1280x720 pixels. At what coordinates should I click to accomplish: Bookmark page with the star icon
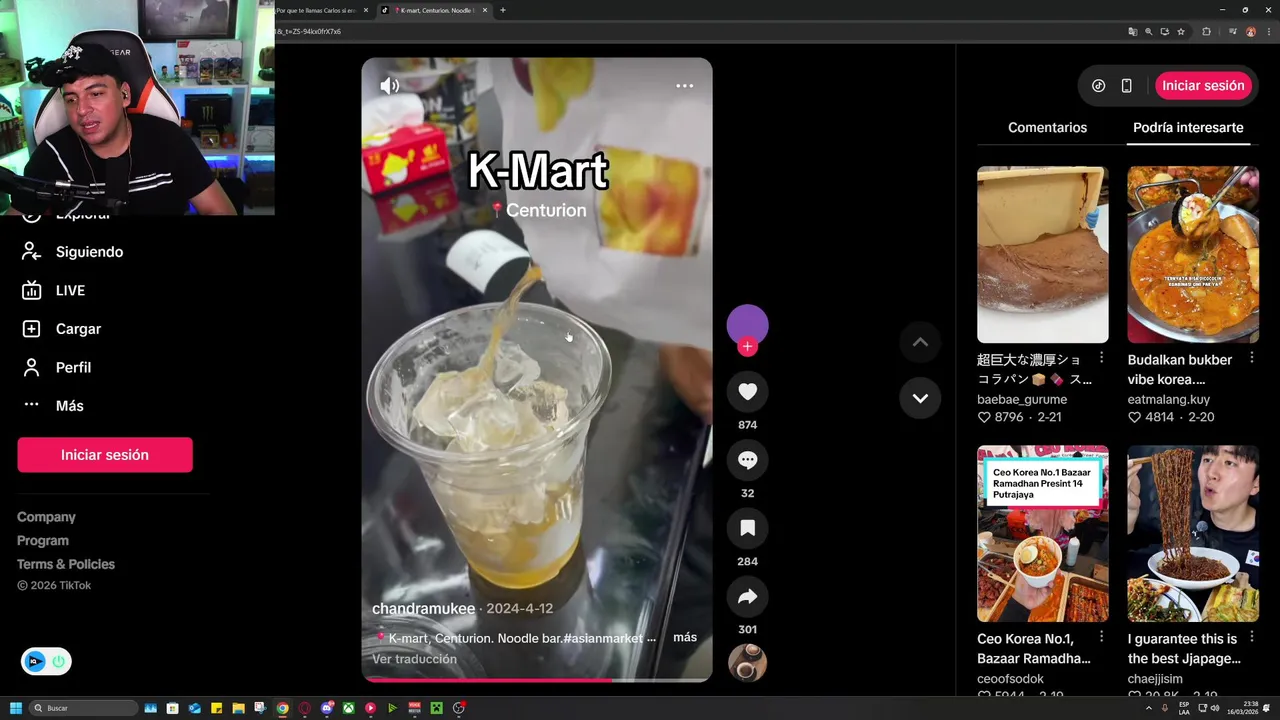point(1181,31)
